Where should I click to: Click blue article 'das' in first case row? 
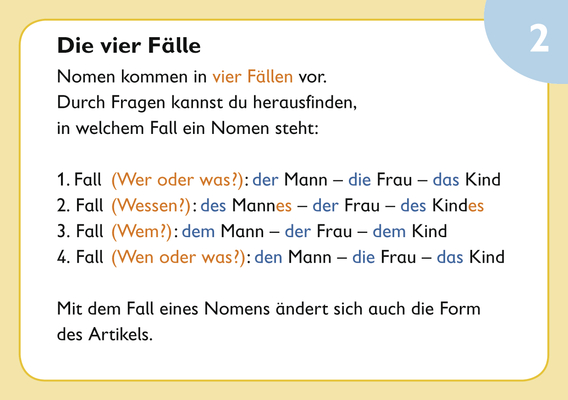[446, 180]
